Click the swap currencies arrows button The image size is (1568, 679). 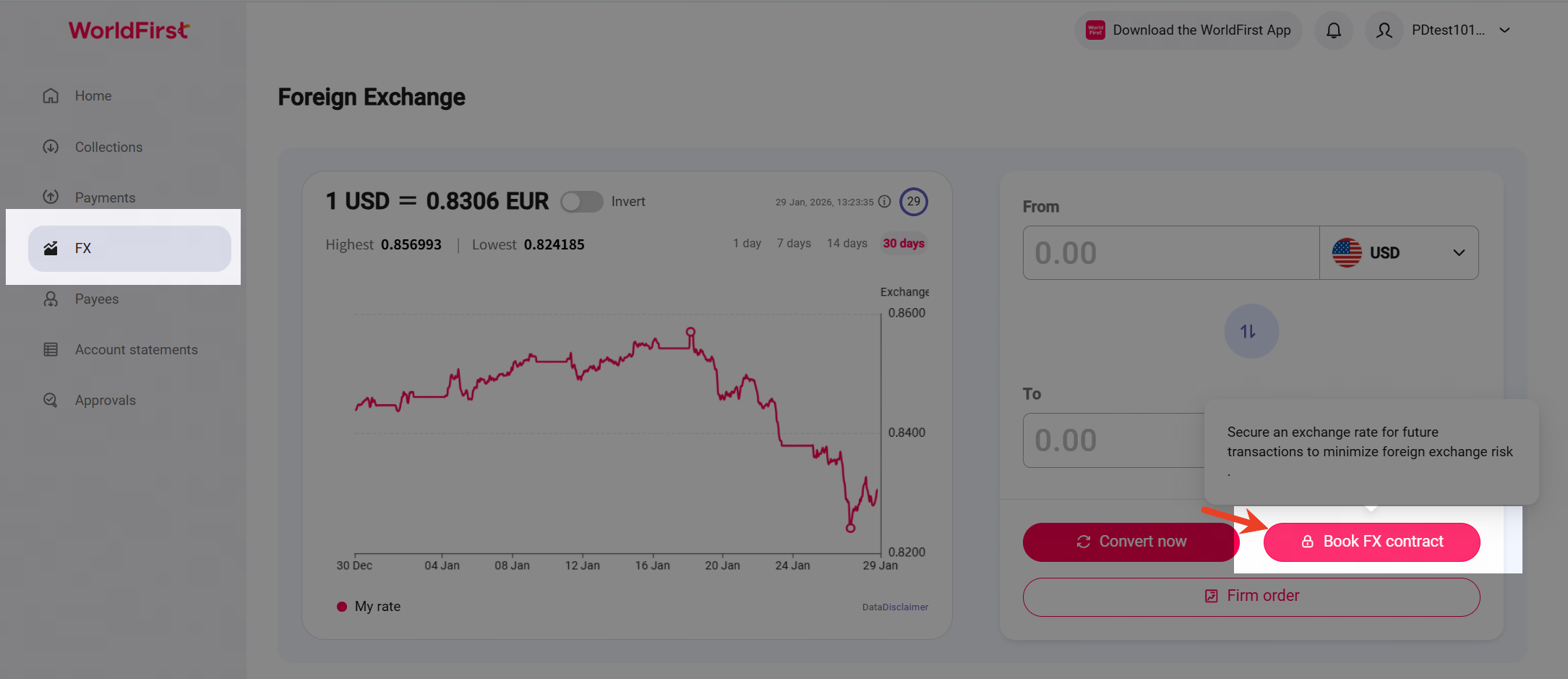(x=1251, y=331)
